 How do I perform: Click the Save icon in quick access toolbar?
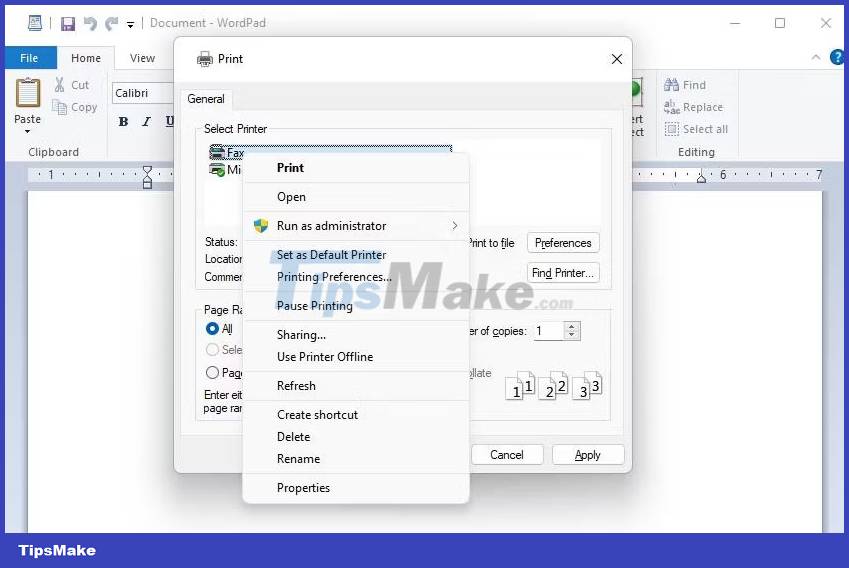pos(68,23)
